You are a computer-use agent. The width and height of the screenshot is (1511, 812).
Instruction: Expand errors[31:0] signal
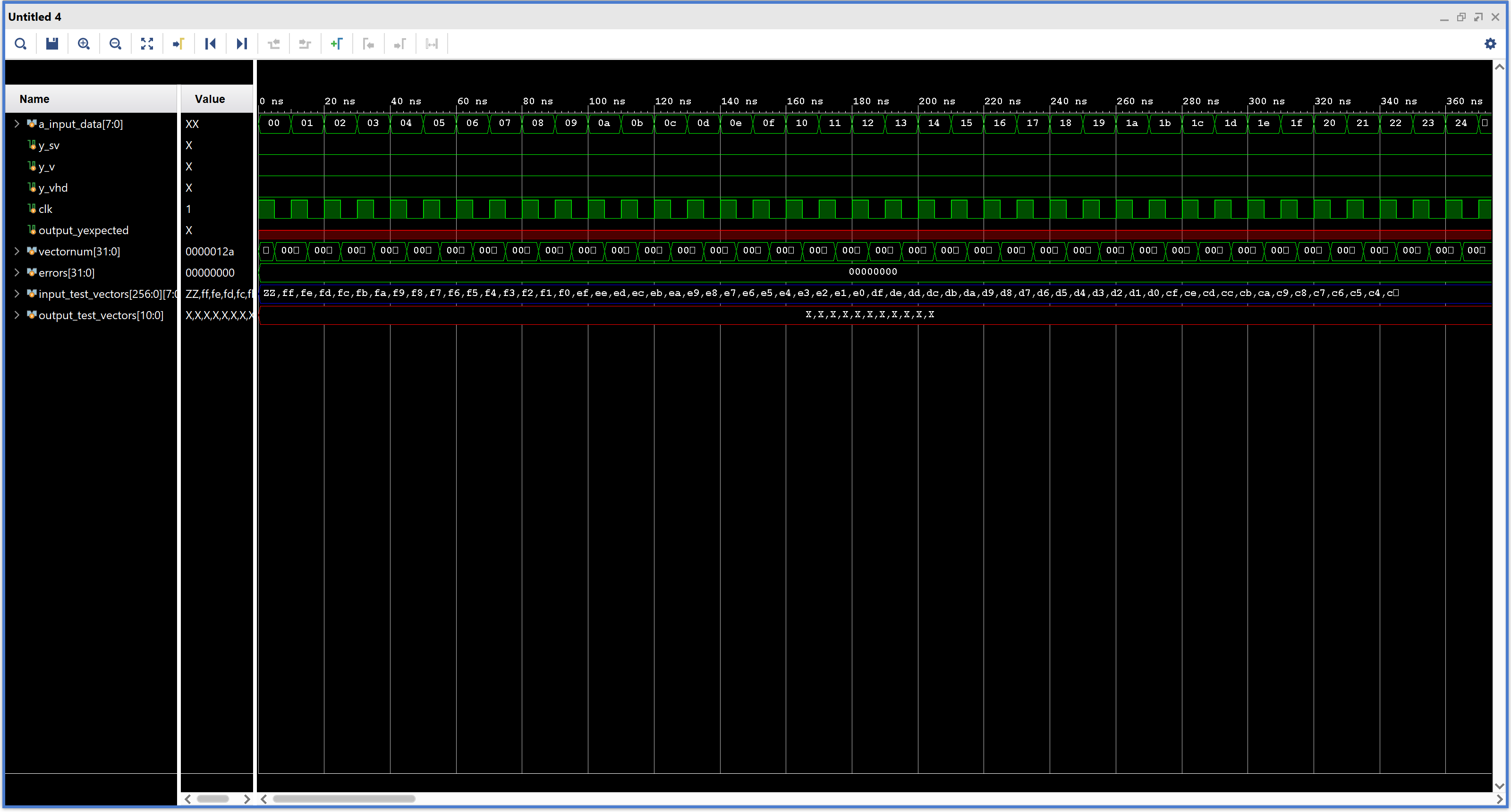tap(17, 272)
